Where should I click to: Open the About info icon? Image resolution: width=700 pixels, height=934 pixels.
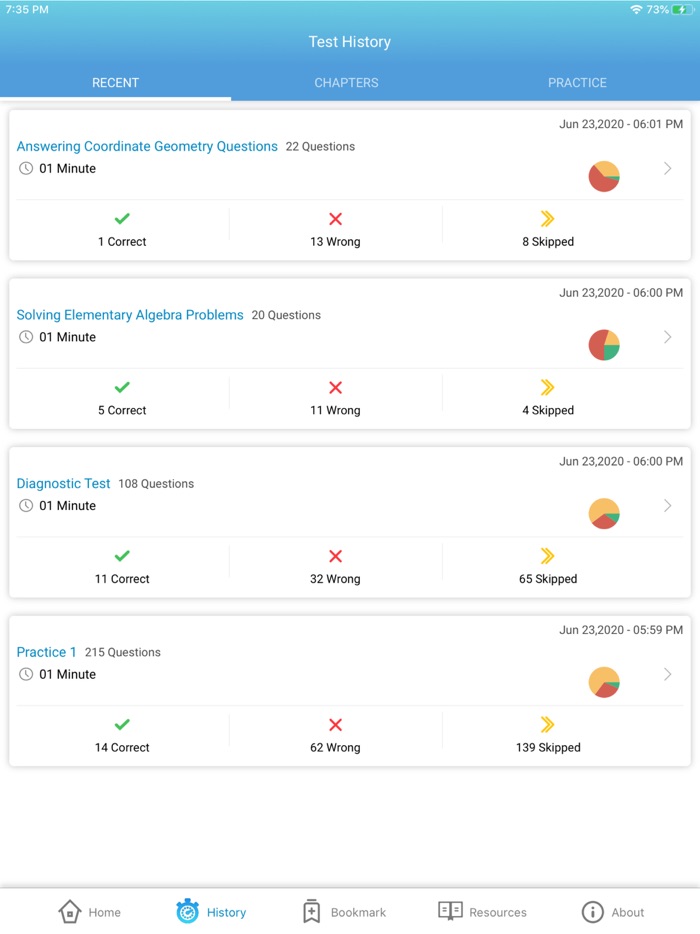tap(592, 911)
